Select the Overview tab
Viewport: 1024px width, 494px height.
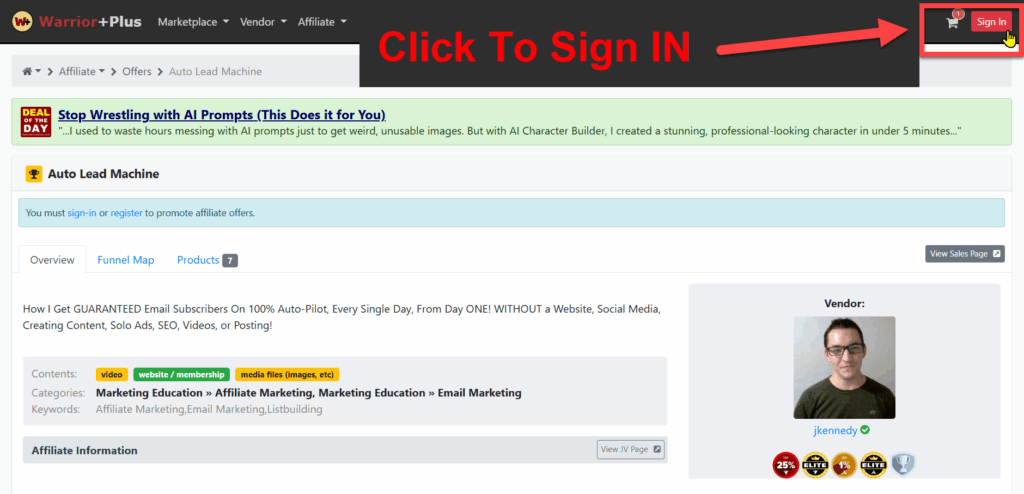pyautogui.click(x=52, y=260)
